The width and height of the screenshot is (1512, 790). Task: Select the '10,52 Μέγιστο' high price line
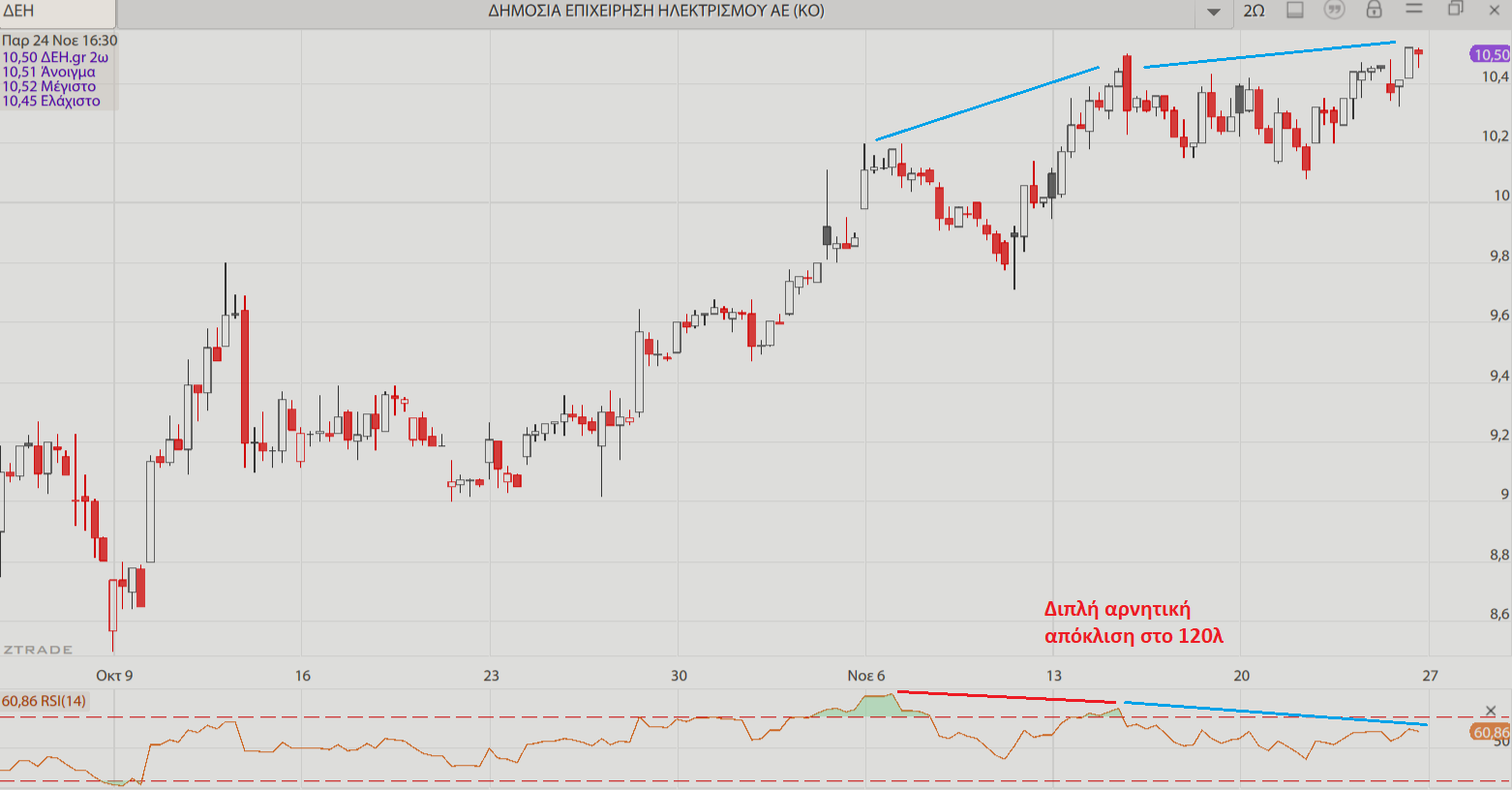(48, 86)
